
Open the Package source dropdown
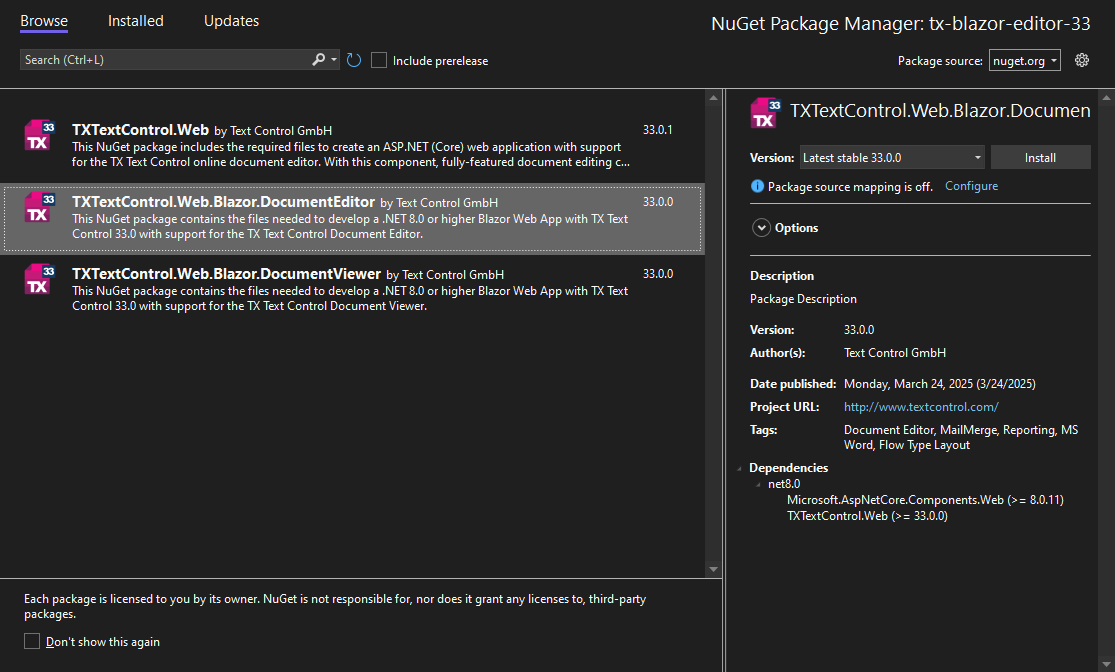pyautogui.click(x=1024, y=61)
